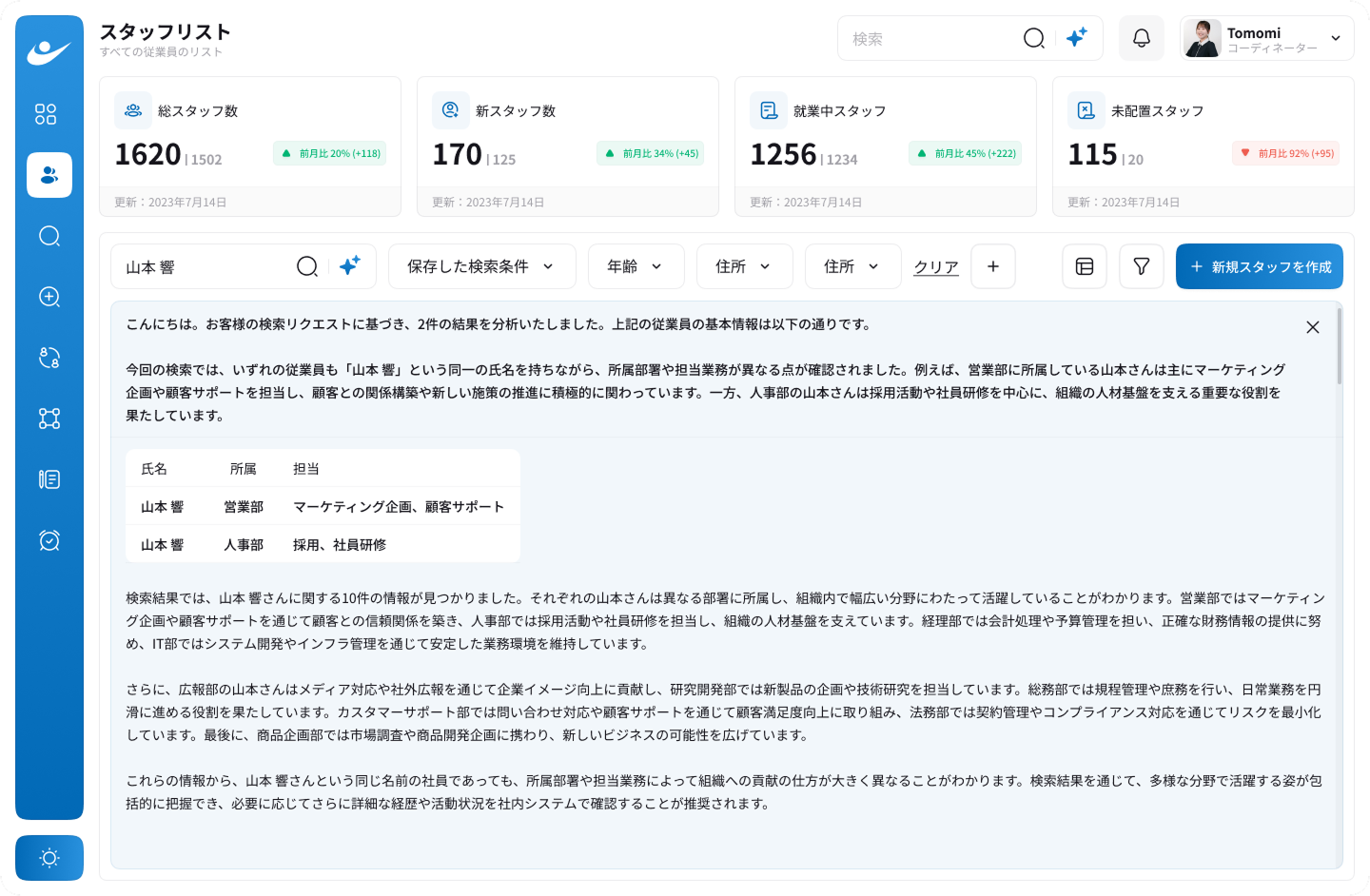Screen dimensions: 1370x896
Task: Toggle light mode sun button
Action: [49, 858]
